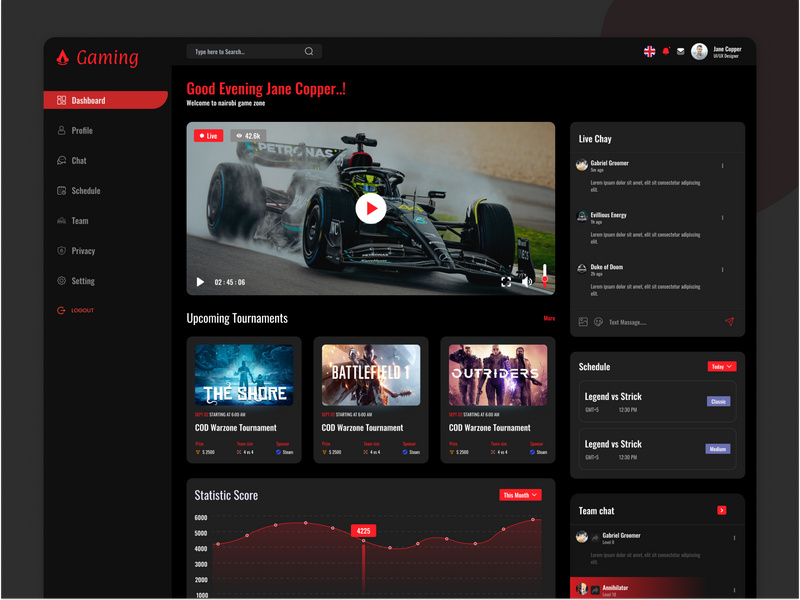Select Privacy in the navigation sidebar
Image resolution: width=800 pixels, height=600 pixels.
point(84,250)
